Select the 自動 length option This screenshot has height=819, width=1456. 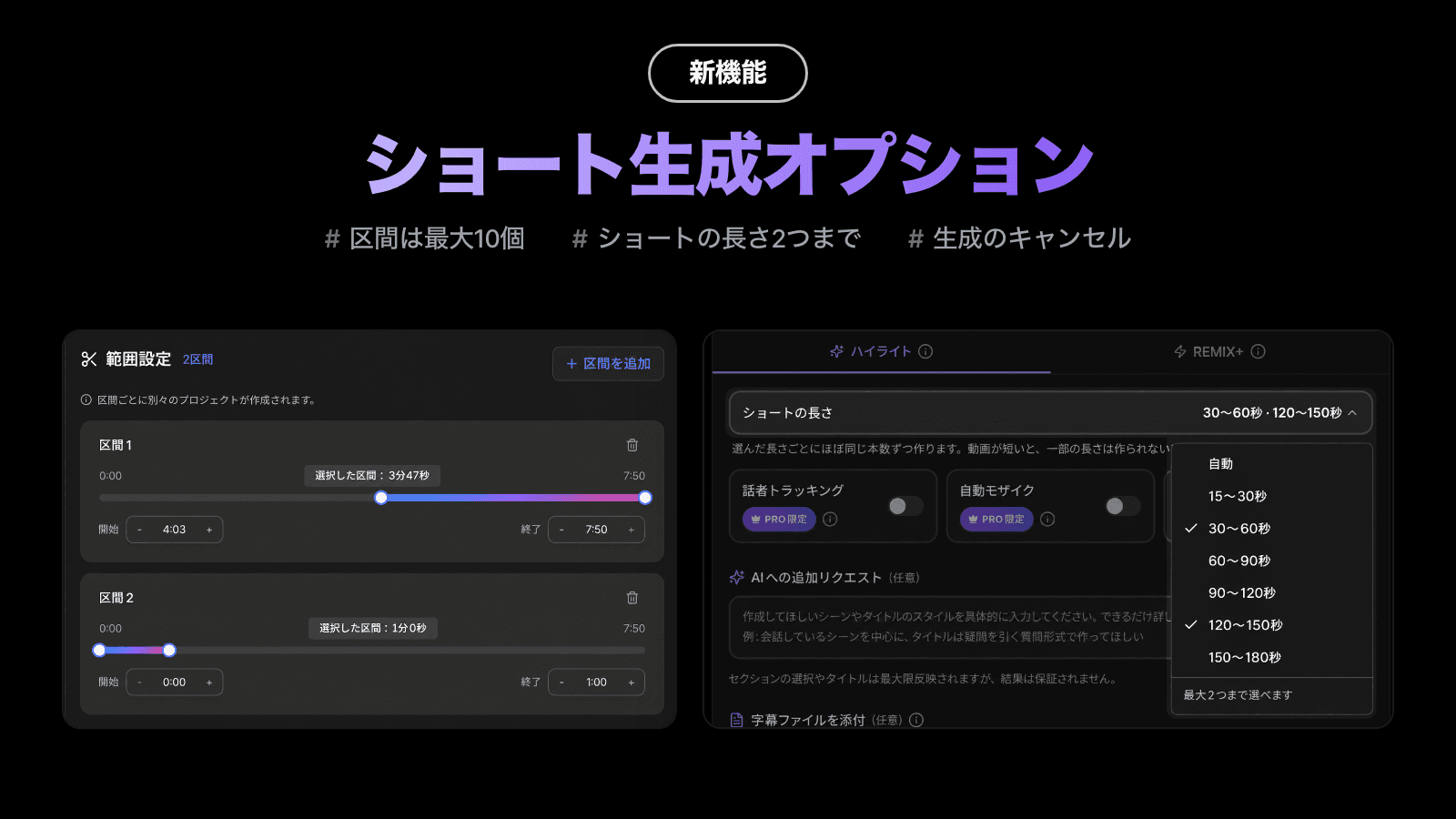pos(1271,464)
